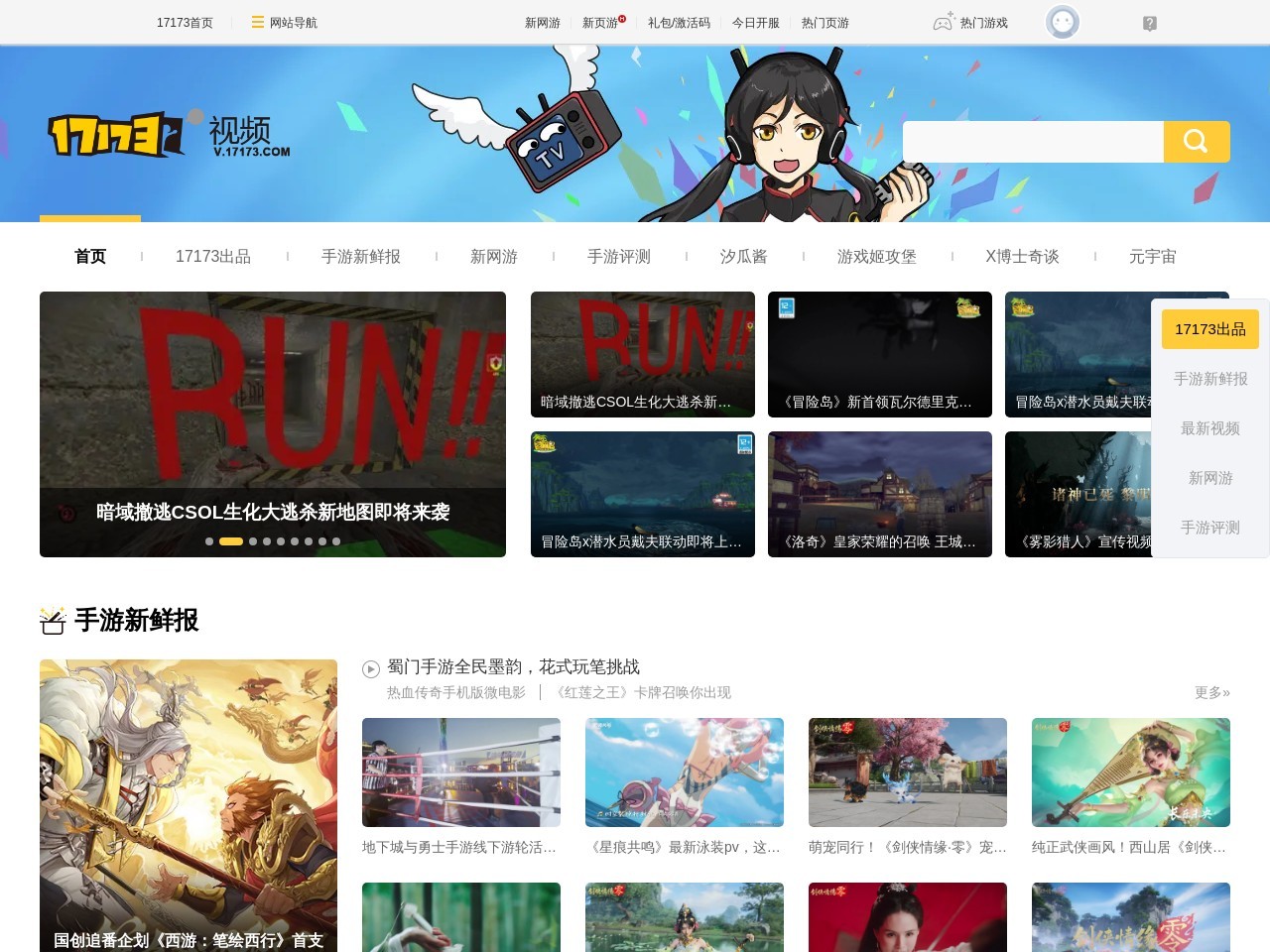Open the 网站导航 dropdown menu
Viewport: 1270px width, 952px height.
284,23
